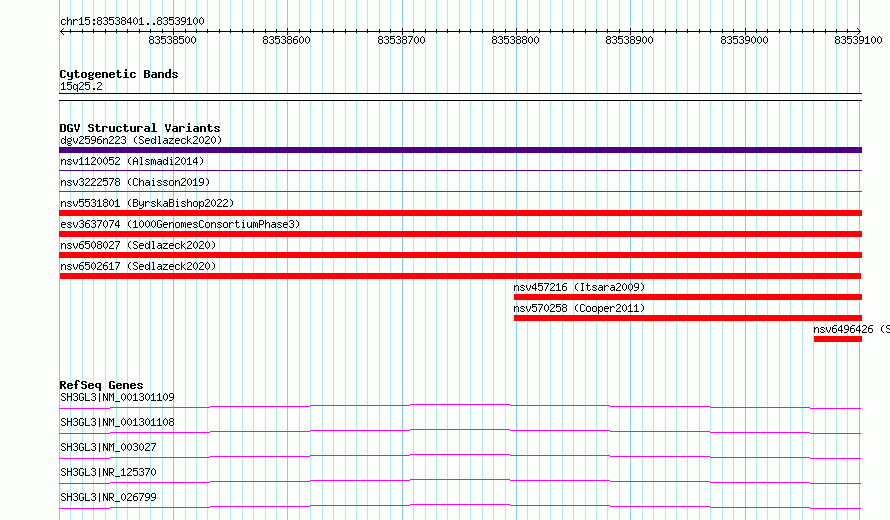
Task: Open variant nsv6508027 (Sedlazeck2020) label
Action: pyautogui.click(x=138, y=245)
